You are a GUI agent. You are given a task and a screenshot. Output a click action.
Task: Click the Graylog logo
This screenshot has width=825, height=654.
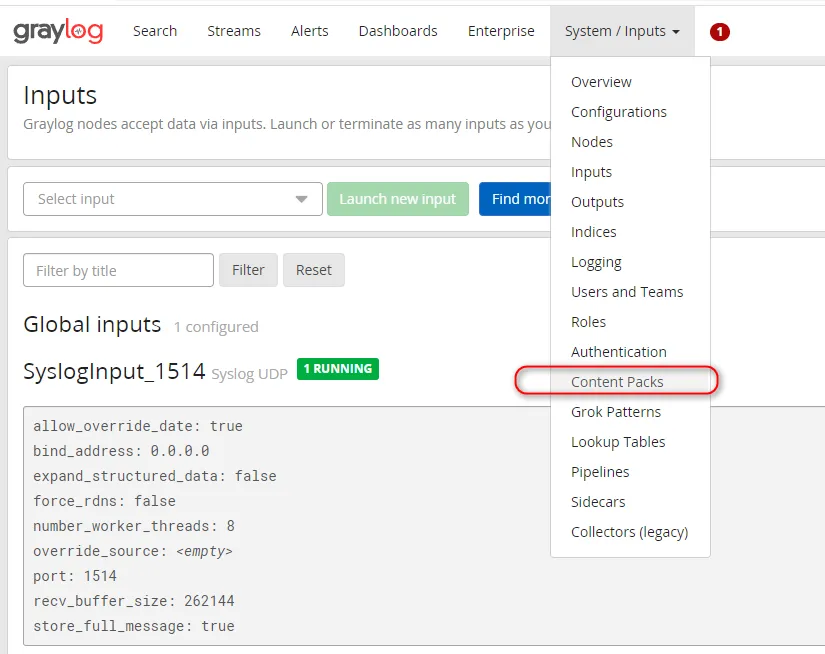click(58, 31)
